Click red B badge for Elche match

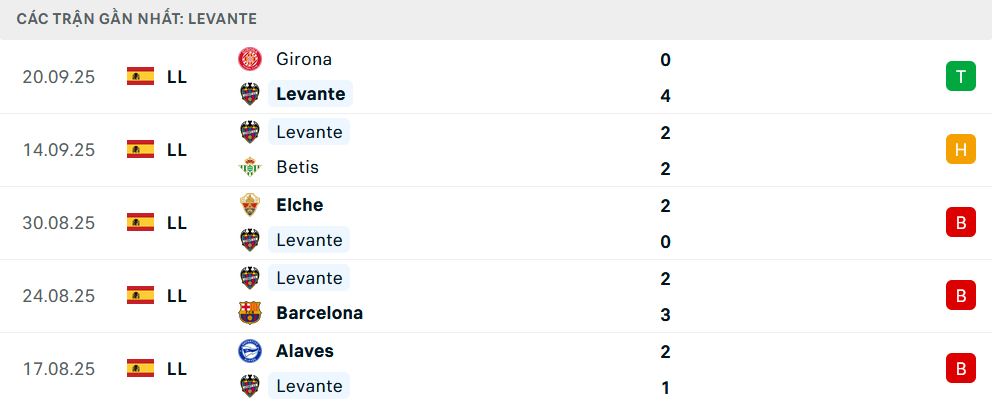click(x=960, y=222)
